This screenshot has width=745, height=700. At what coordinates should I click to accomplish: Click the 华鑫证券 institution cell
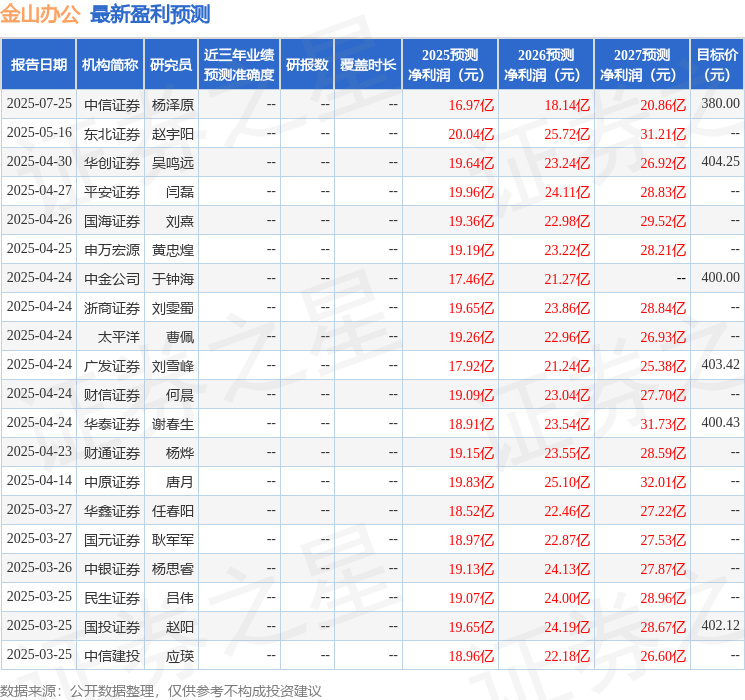pos(112,511)
